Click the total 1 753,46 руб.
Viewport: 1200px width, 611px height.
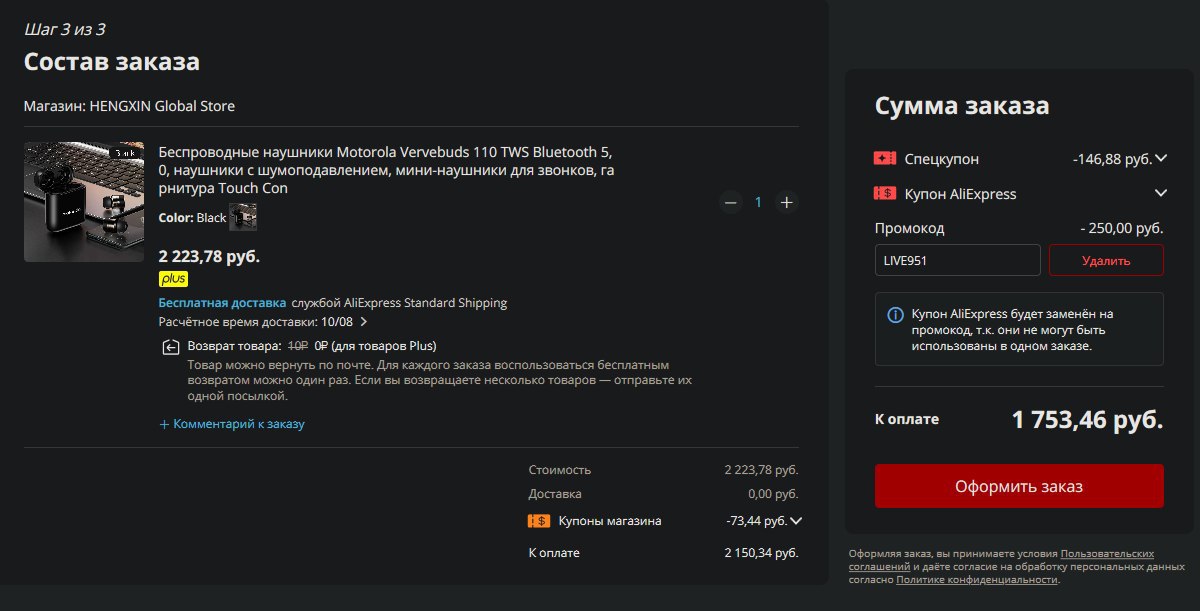[1088, 420]
